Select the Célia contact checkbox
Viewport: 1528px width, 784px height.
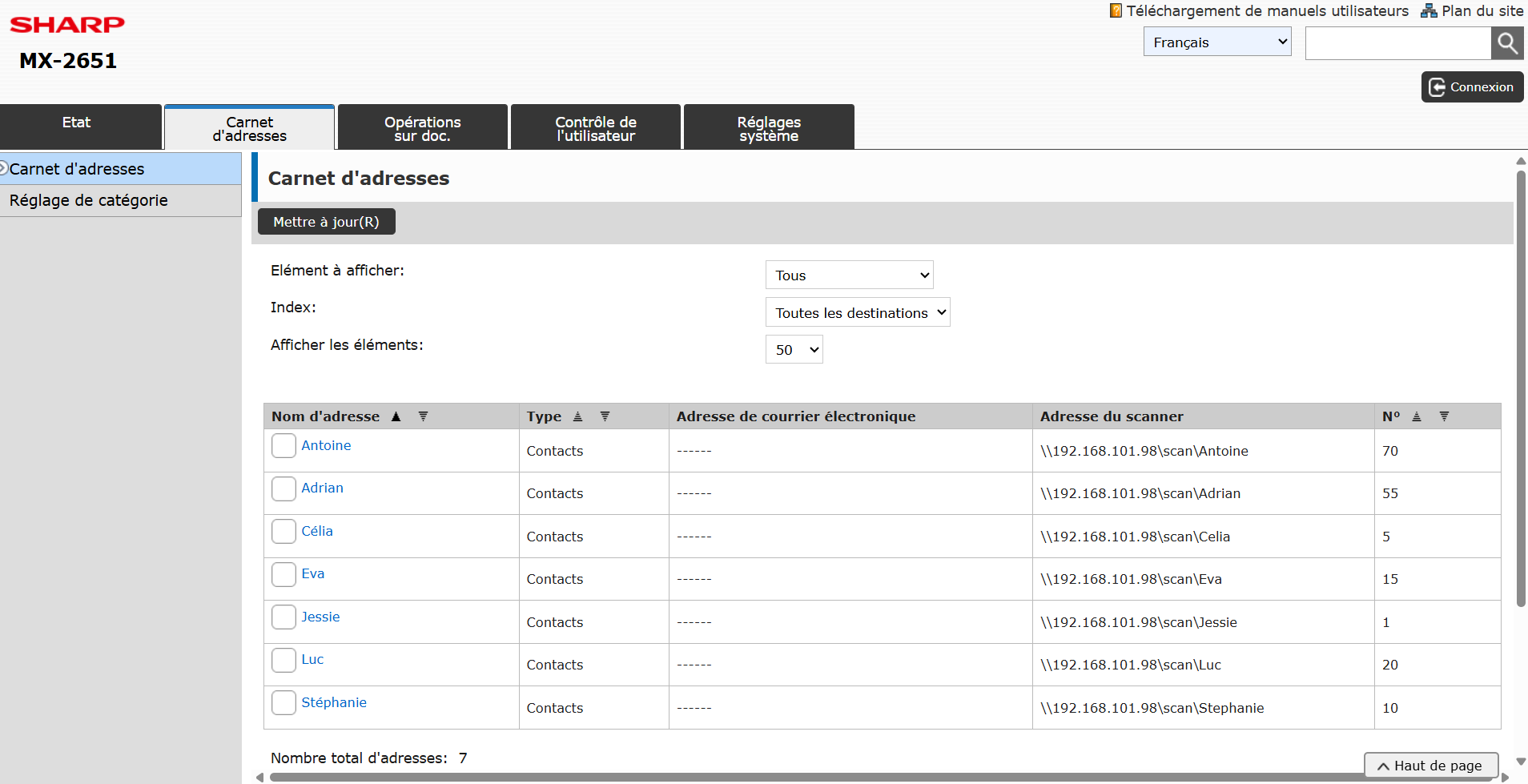click(283, 532)
